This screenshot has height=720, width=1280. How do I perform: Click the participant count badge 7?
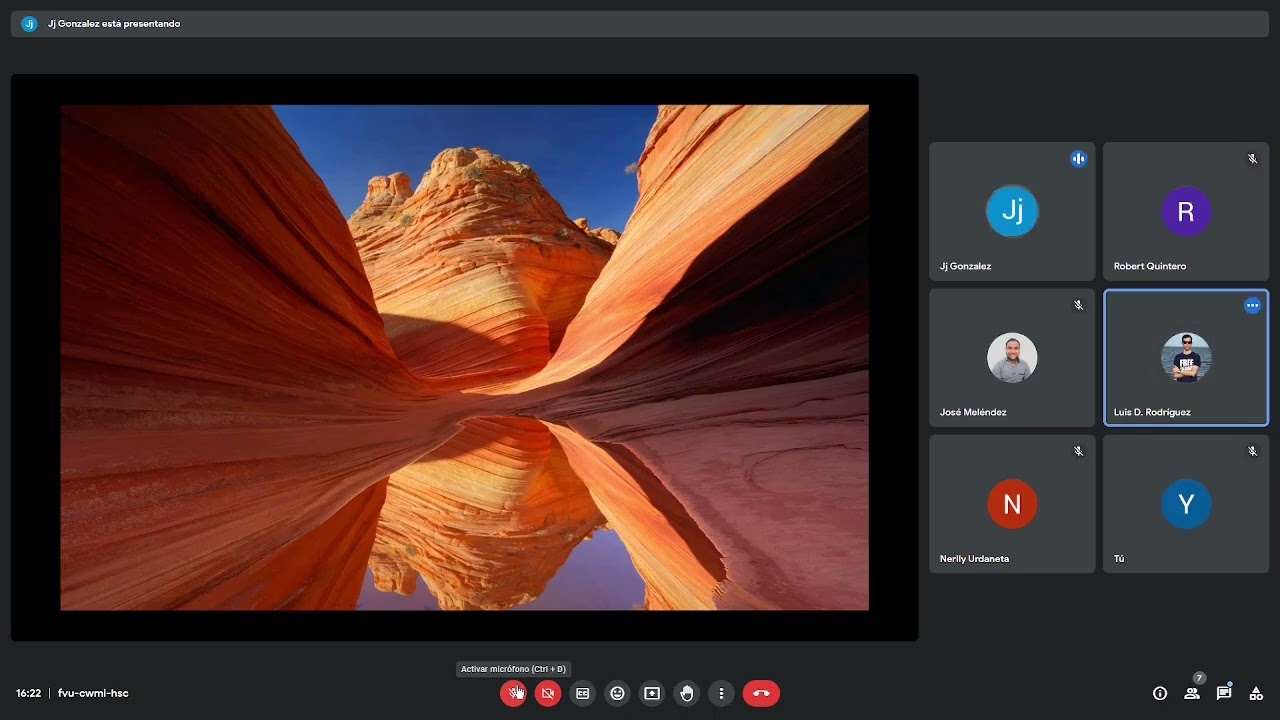pyautogui.click(x=1199, y=678)
